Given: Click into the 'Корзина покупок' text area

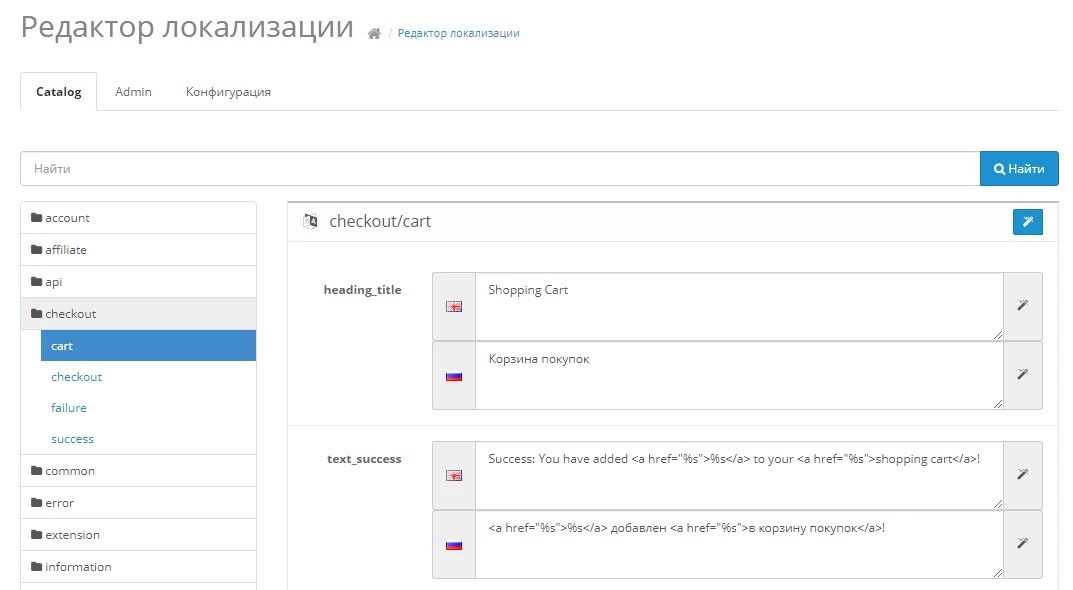Looking at the screenshot, I should click(739, 375).
